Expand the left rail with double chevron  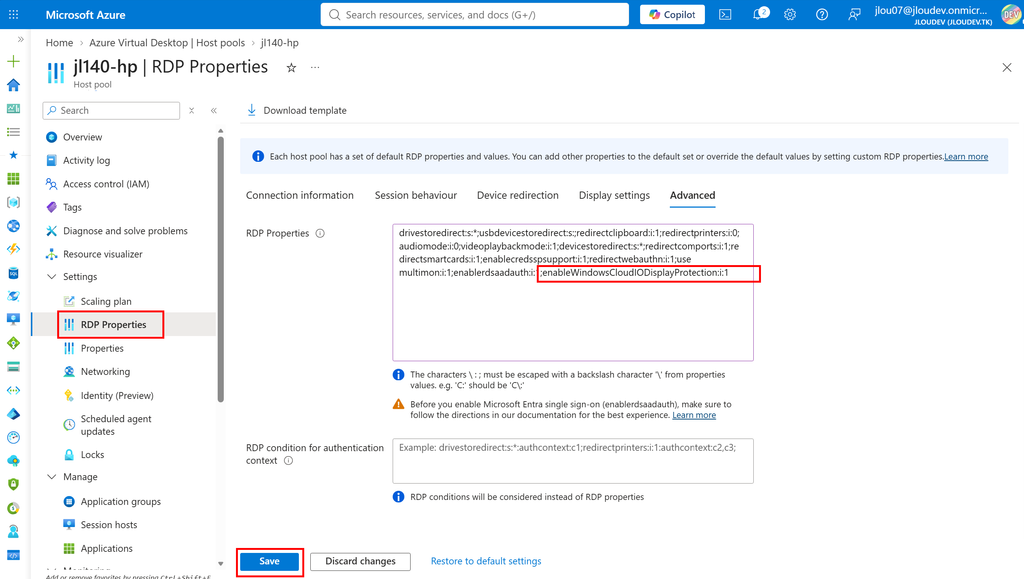tap(20, 39)
